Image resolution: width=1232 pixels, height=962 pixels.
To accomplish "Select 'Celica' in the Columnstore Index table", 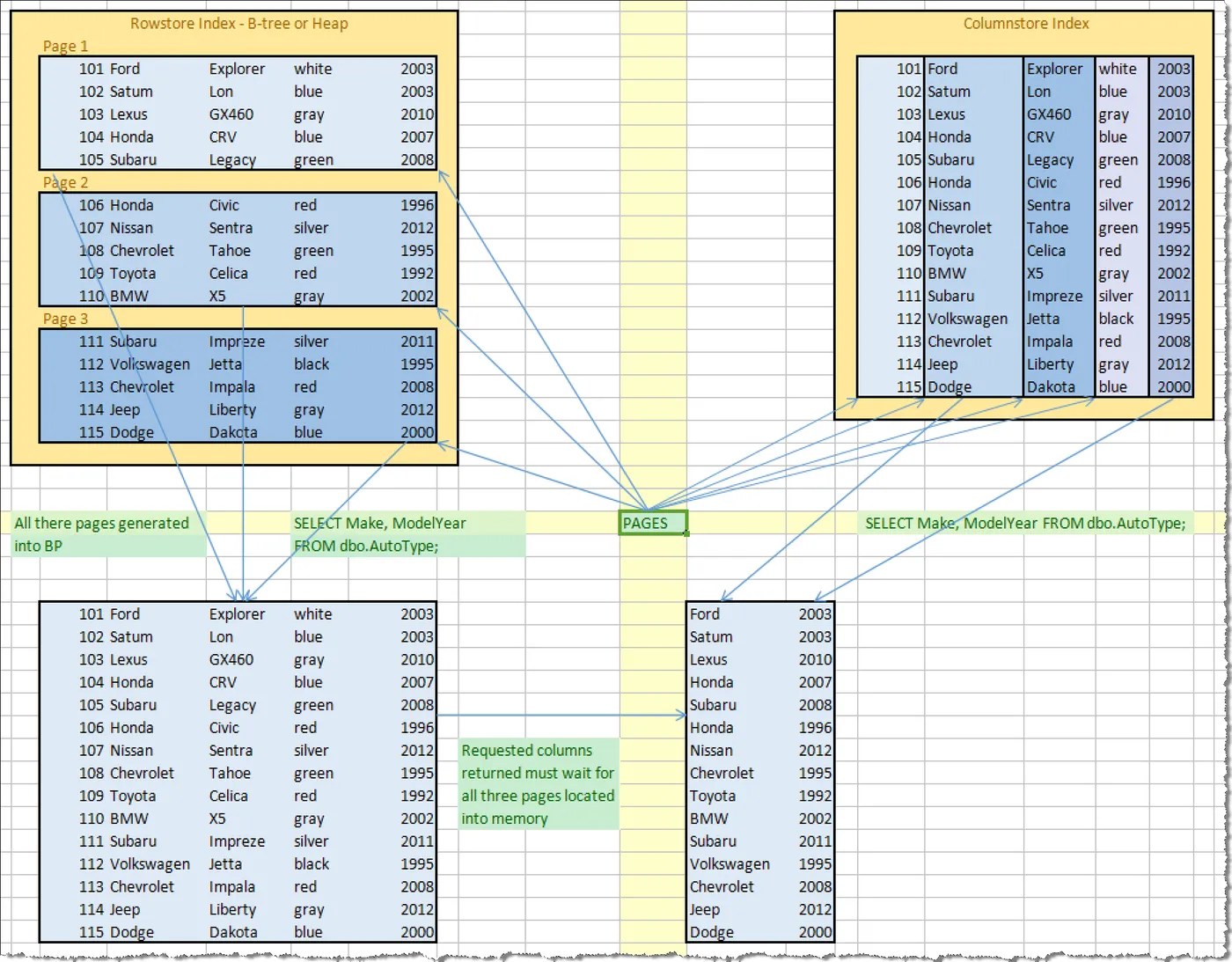I will coord(1045,251).
